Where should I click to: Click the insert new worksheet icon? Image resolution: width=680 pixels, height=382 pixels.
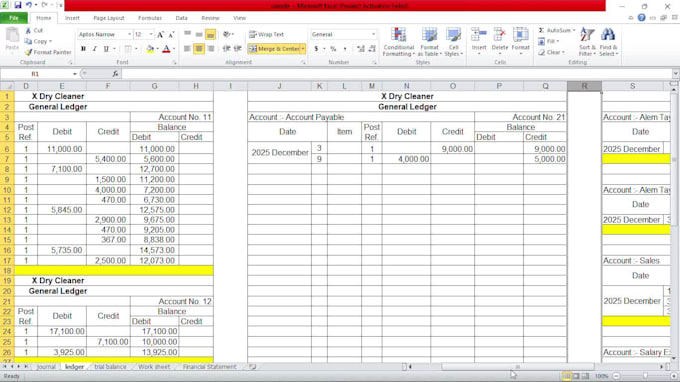(252, 367)
